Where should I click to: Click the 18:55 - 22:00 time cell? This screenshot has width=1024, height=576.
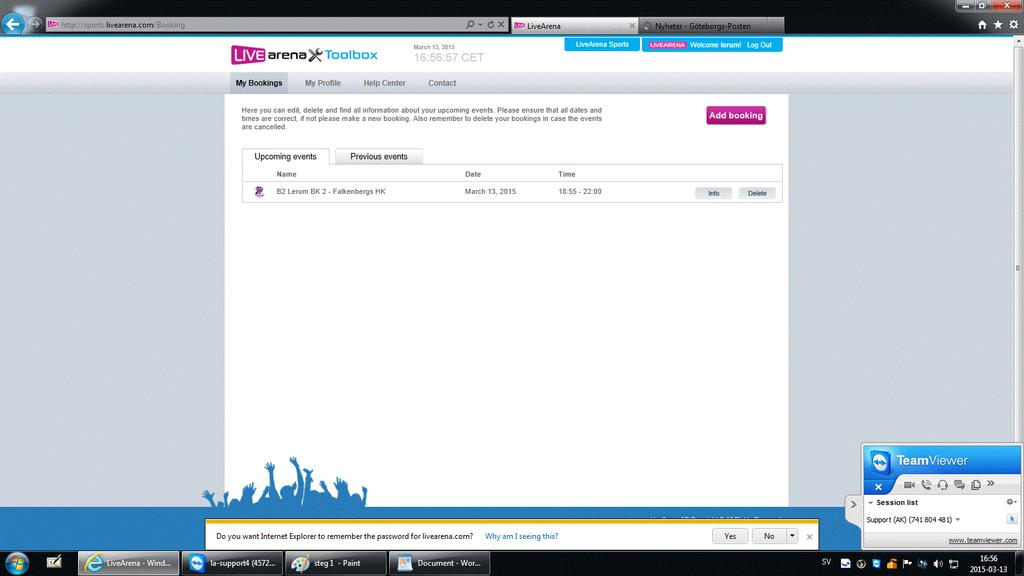579,191
